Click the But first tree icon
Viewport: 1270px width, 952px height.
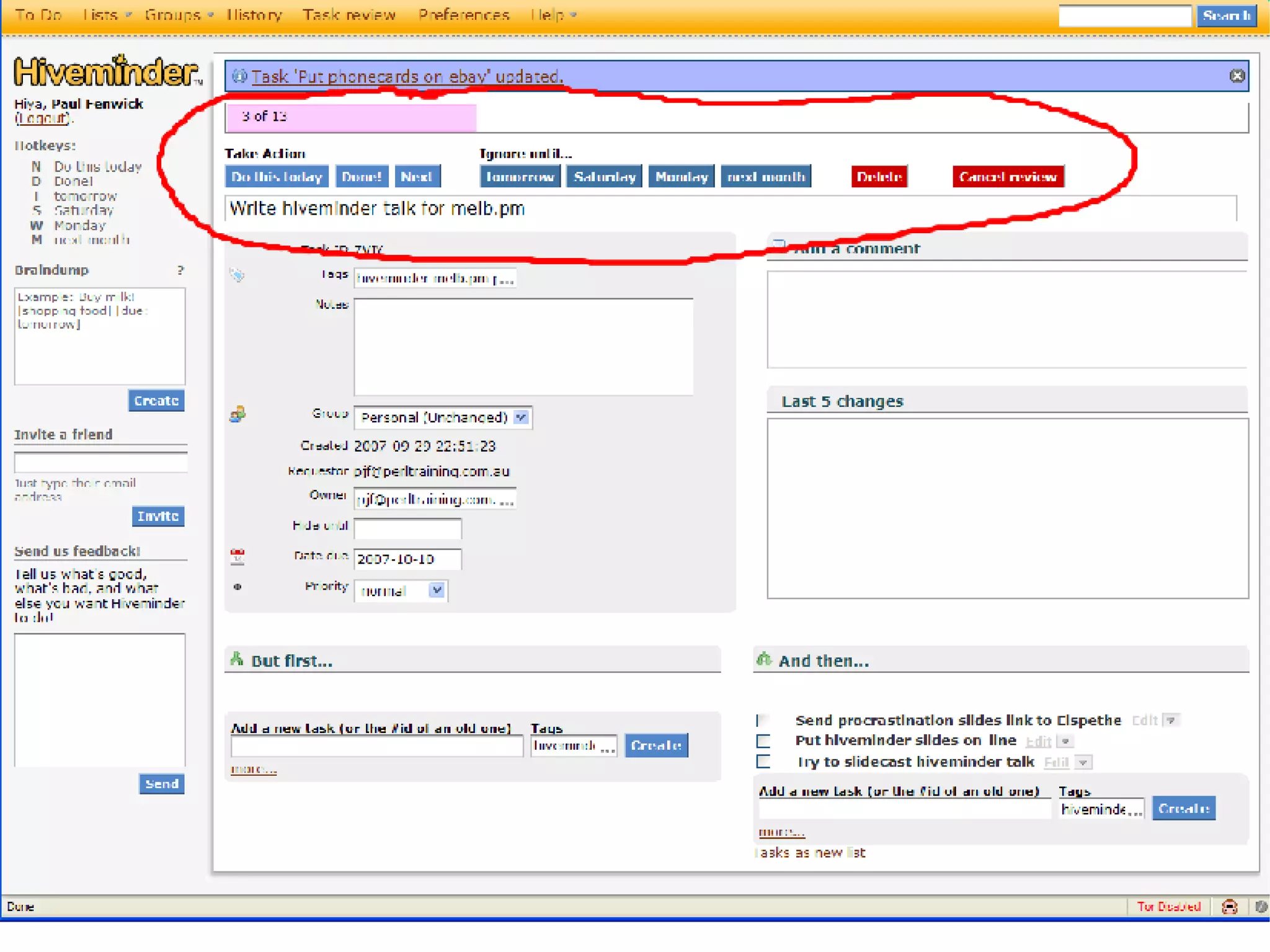pyautogui.click(x=237, y=659)
